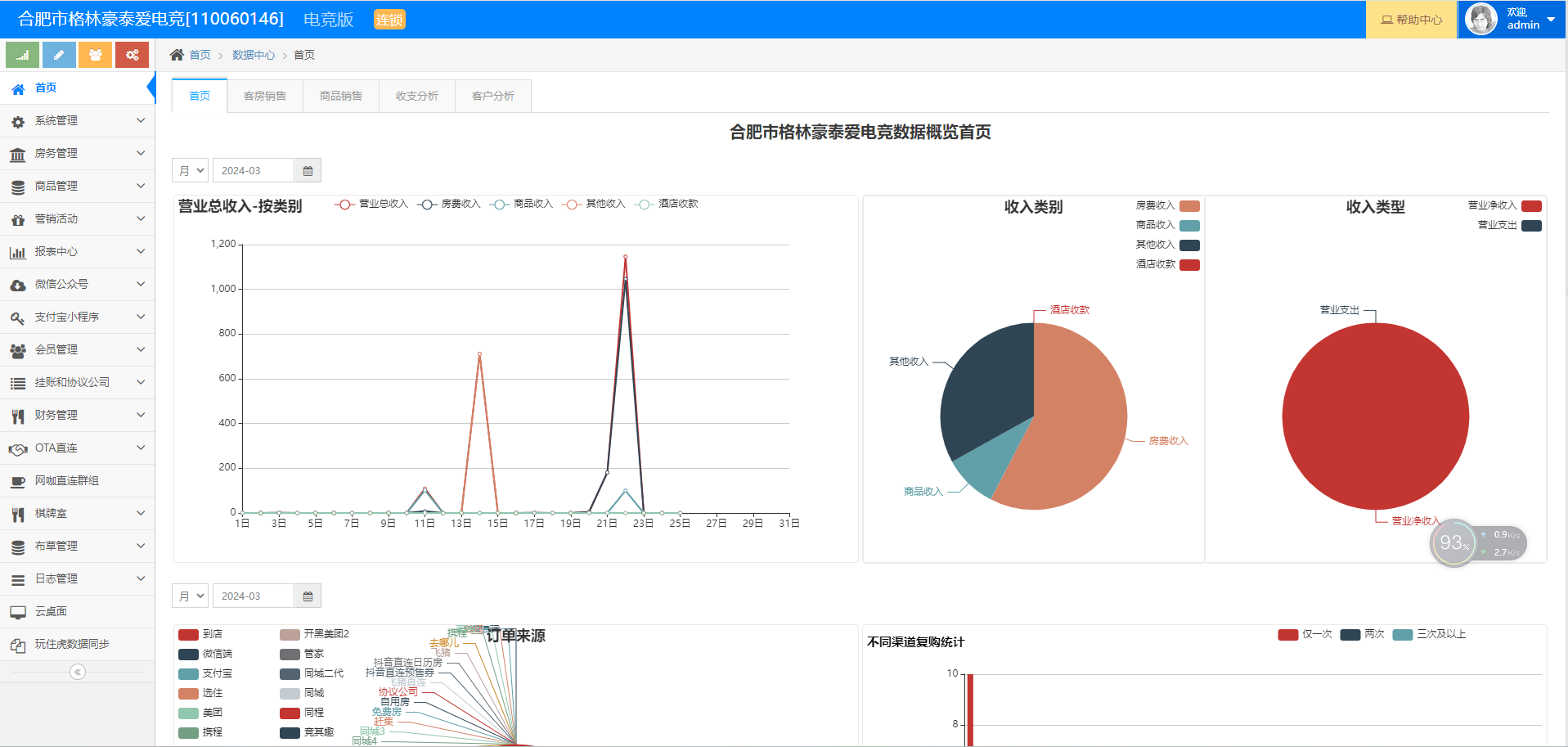This screenshot has width=1568, height=747.
Task: Click the 支付宝小程序 key icon
Action: [x=18, y=317]
